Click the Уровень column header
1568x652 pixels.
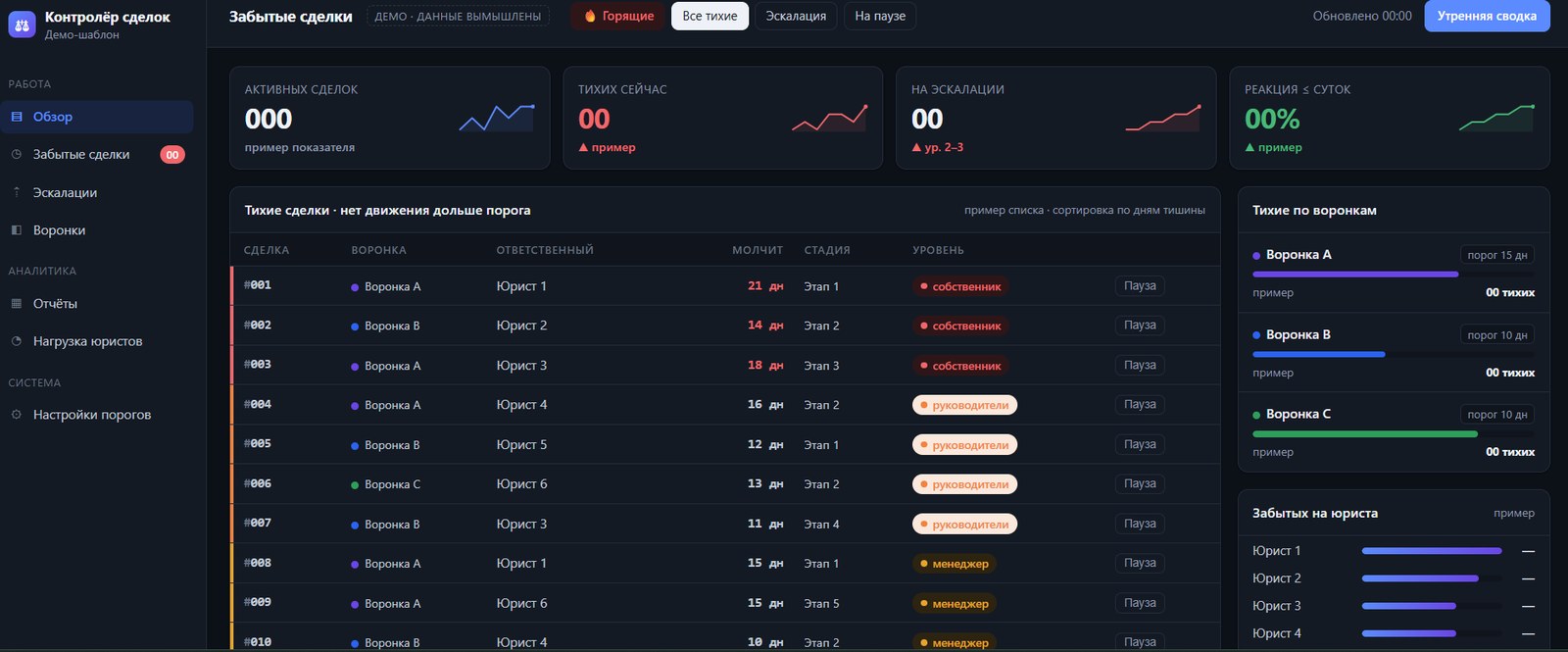pyautogui.click(x=938, y=250)
